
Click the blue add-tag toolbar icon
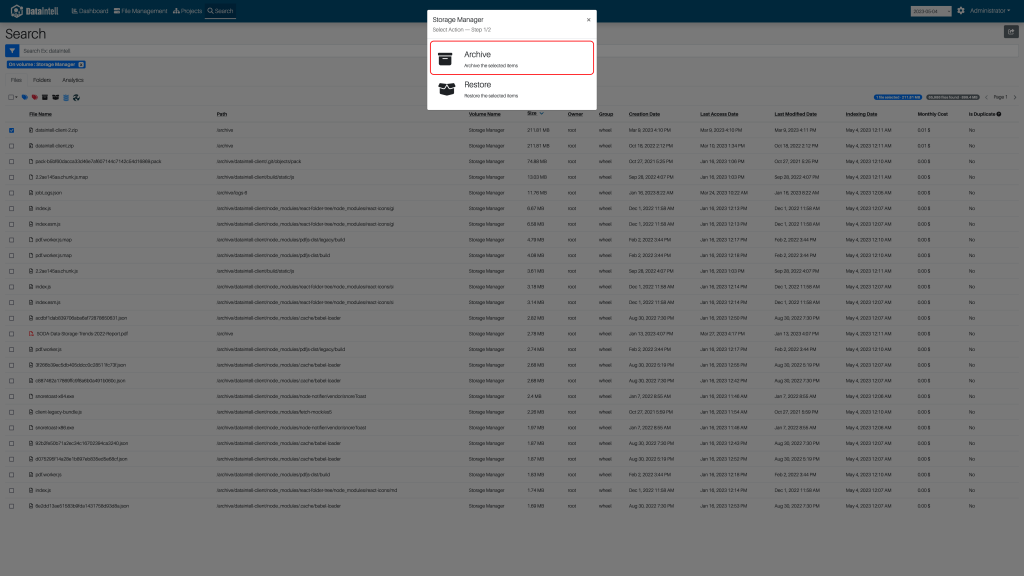(25, 97)
